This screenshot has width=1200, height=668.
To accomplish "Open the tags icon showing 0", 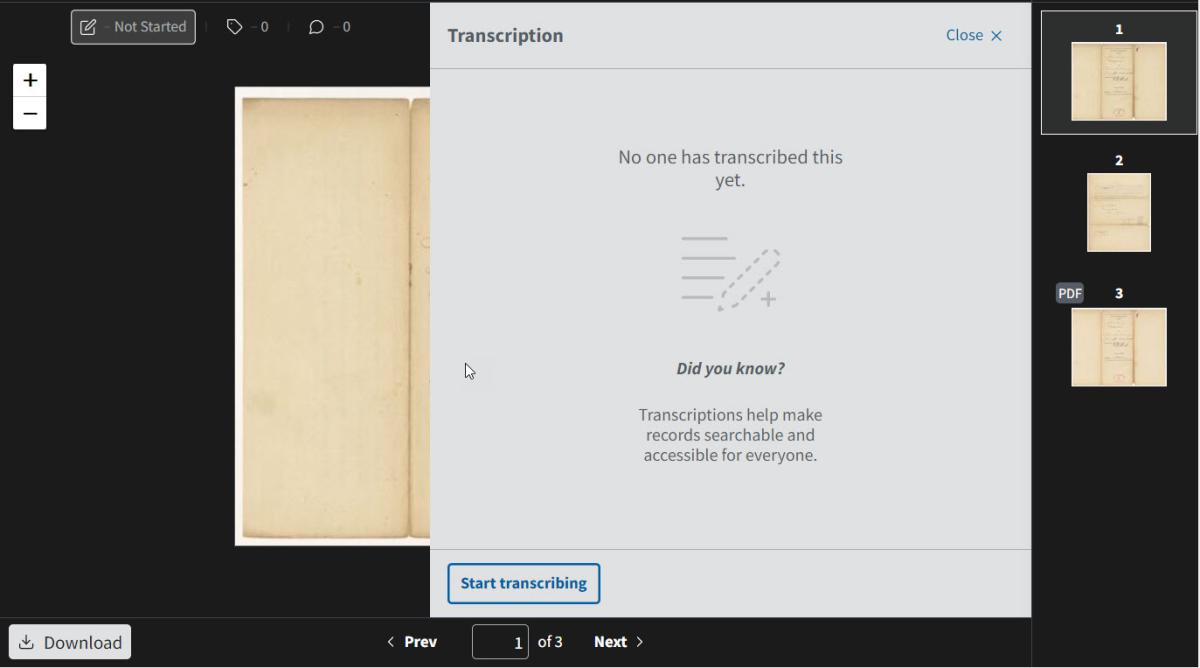I will 235,27.
